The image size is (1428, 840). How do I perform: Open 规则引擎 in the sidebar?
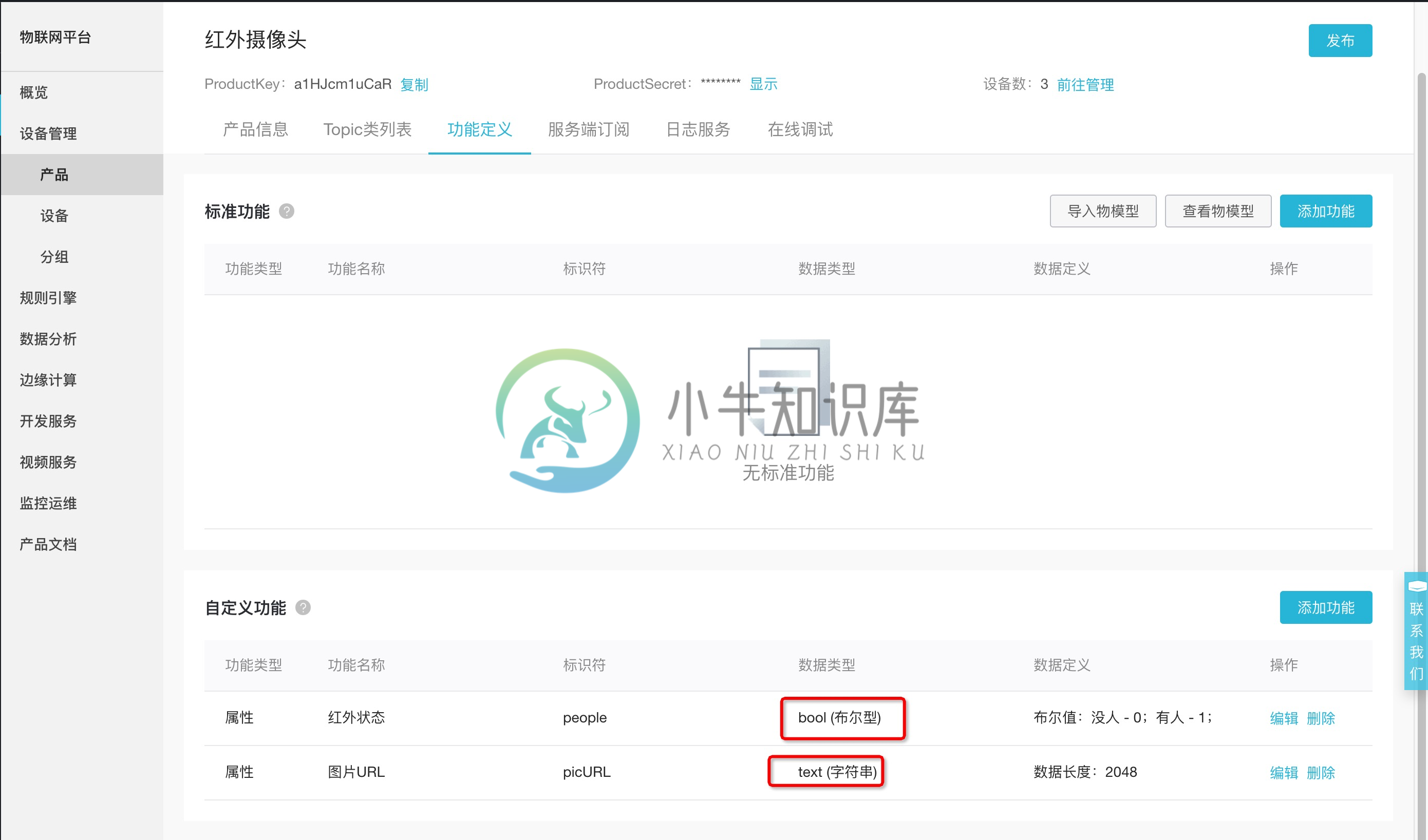82,298
